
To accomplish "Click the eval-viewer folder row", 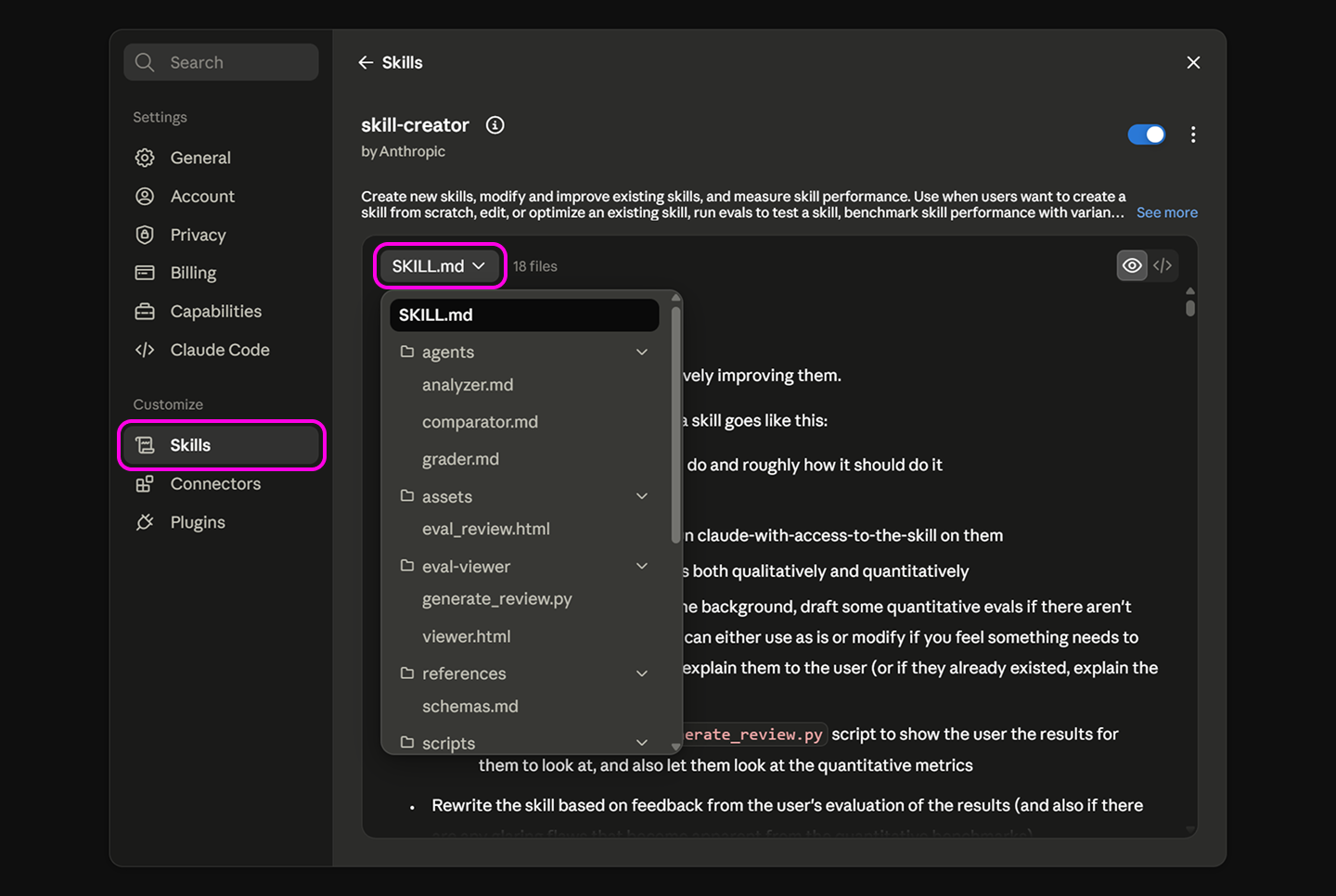I will [x=524, y=566].
